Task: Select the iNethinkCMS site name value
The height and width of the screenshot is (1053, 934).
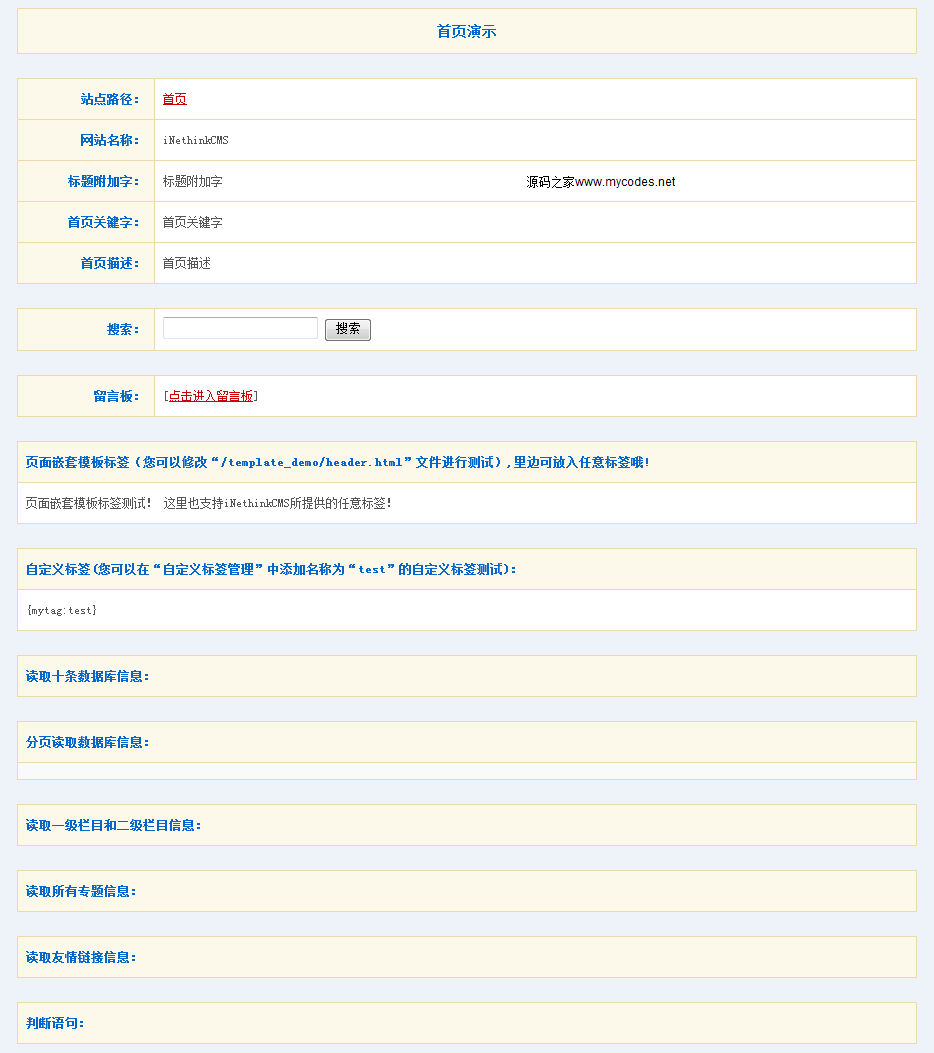Action: pyautogui.click(x=195, y=140)
